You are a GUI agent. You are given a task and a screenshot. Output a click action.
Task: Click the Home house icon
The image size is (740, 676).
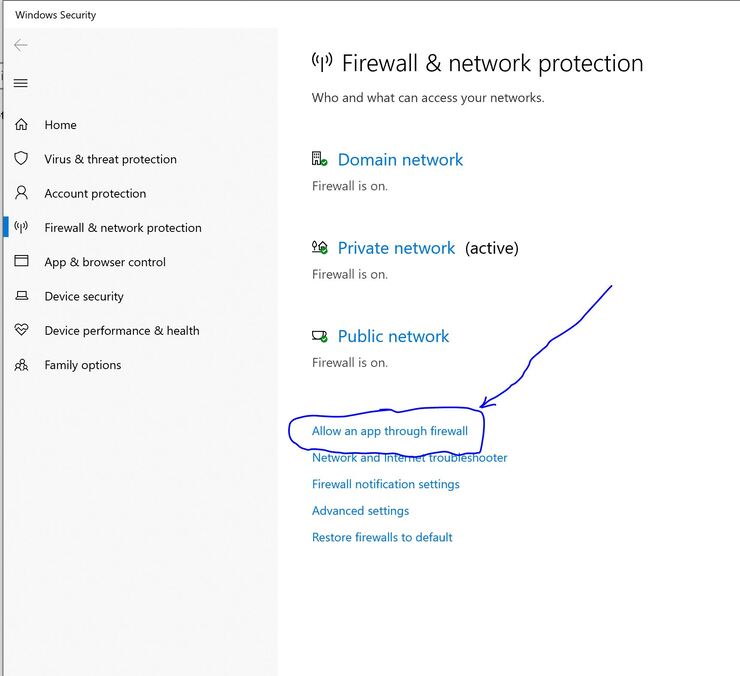click(x=21, y=125)
